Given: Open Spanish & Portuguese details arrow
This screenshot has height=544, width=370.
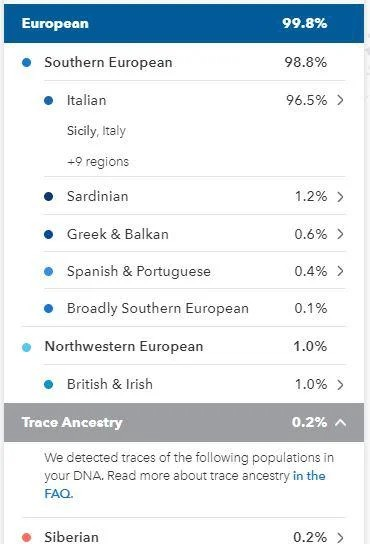Looking at the screenshot, I should tap(340, 271).
